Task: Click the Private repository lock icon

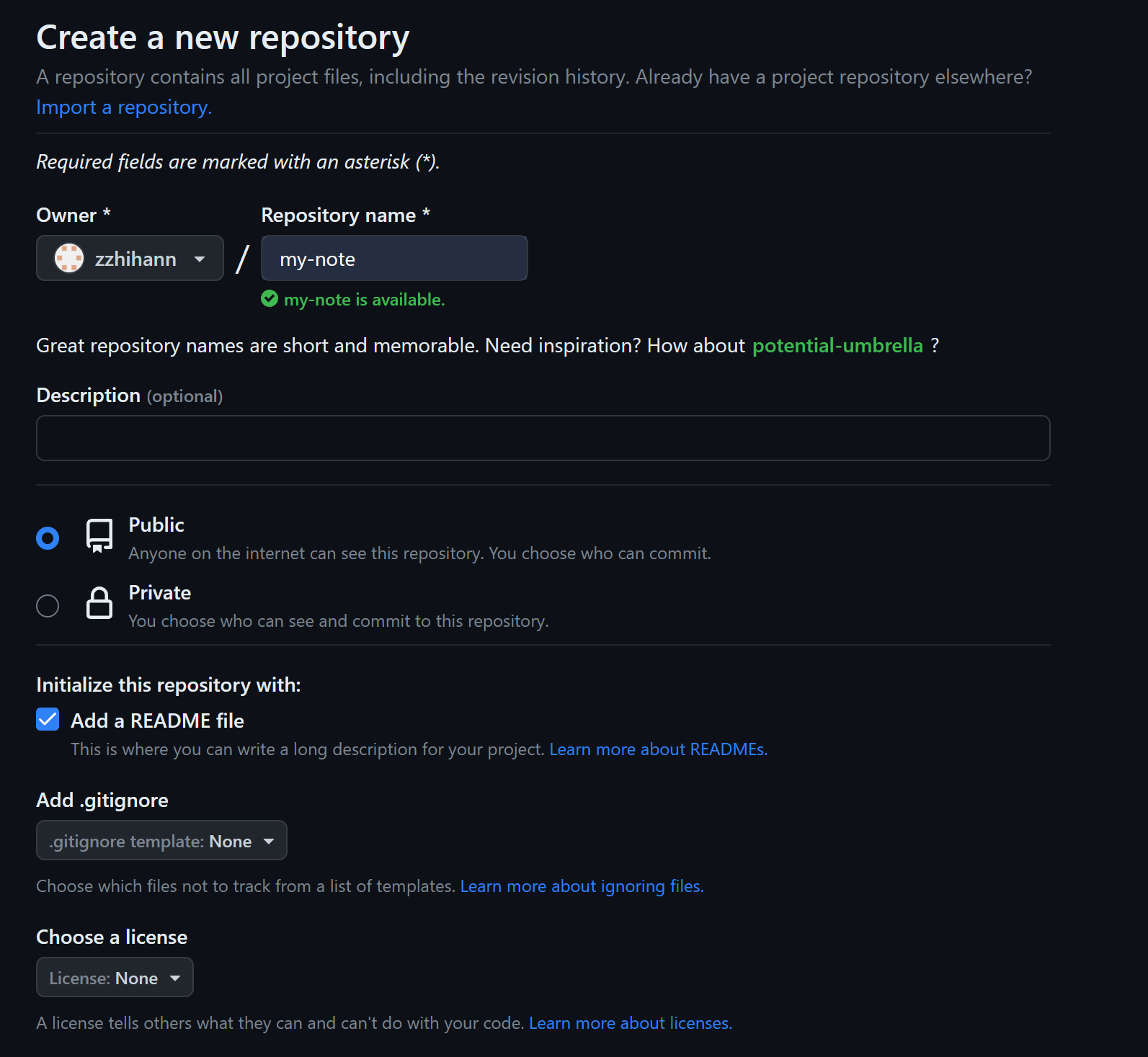Action: coord(99,603)
